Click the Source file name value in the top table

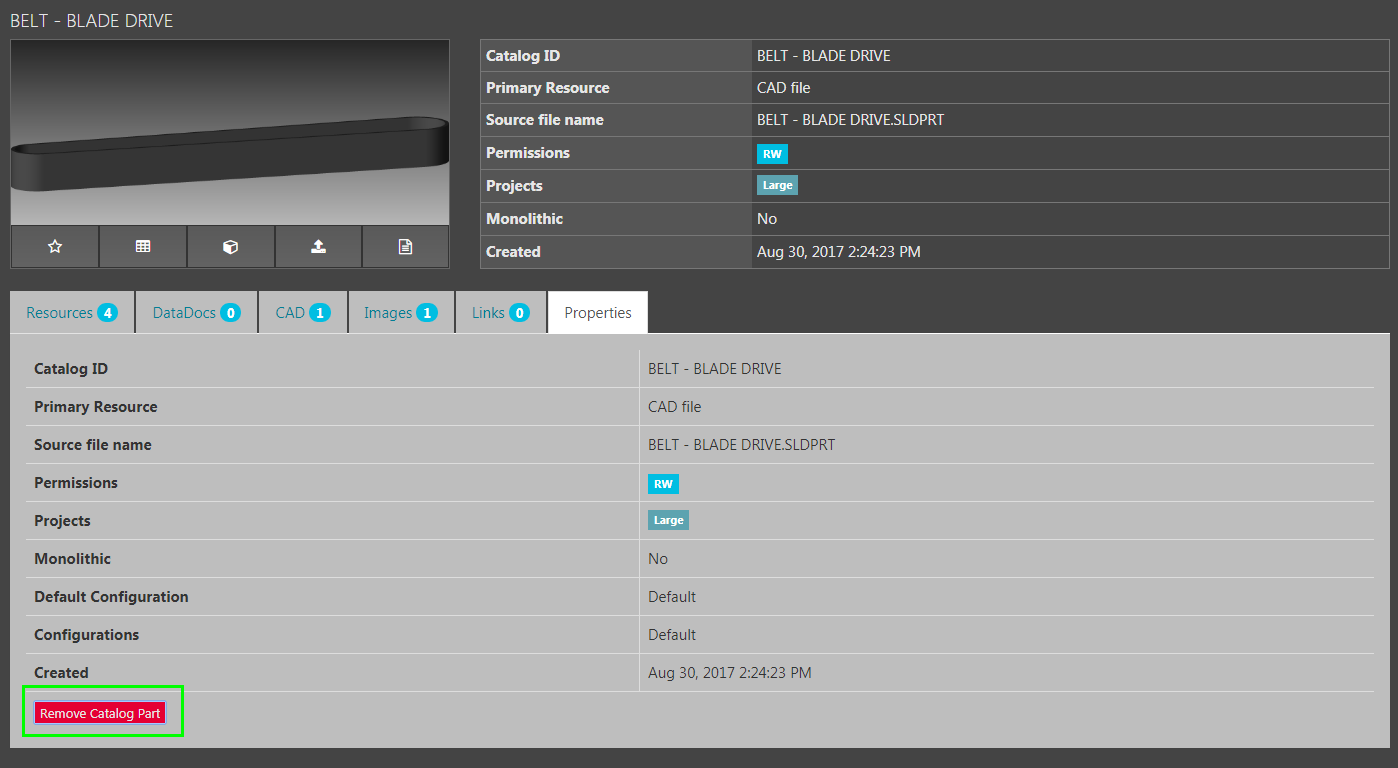coord(850,120)
